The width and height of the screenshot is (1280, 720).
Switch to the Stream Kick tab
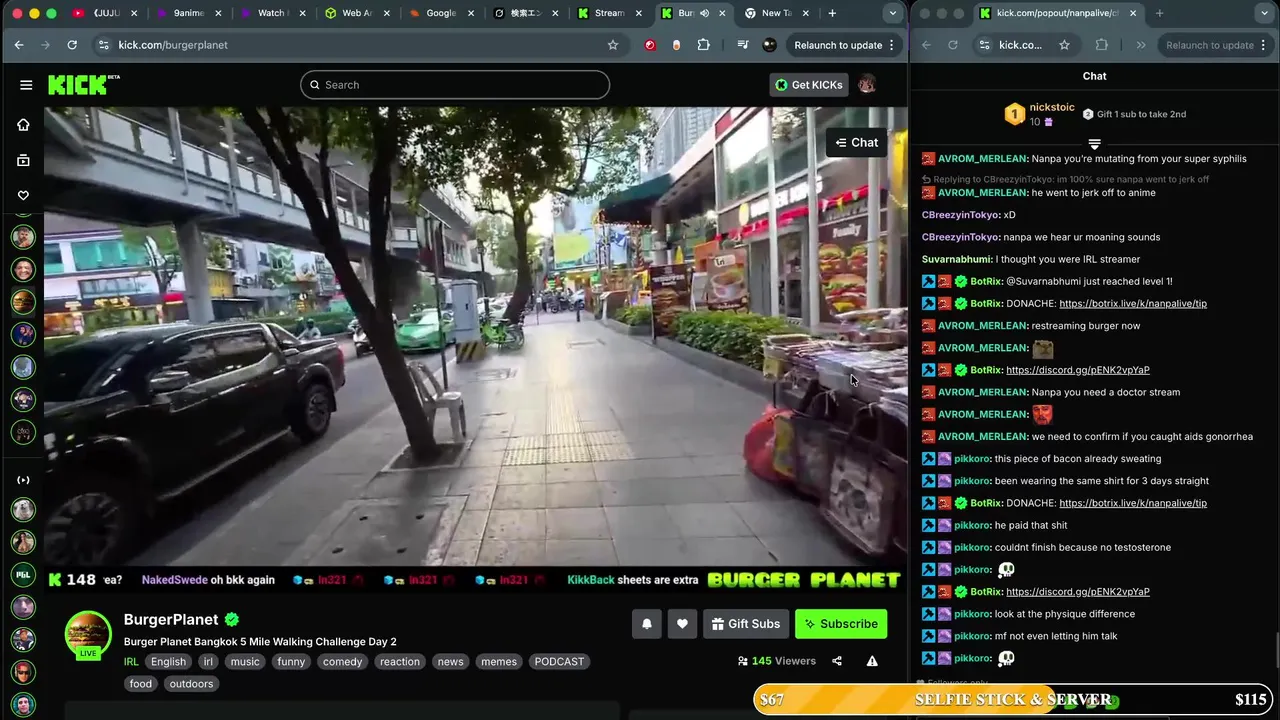coord(608,13)
